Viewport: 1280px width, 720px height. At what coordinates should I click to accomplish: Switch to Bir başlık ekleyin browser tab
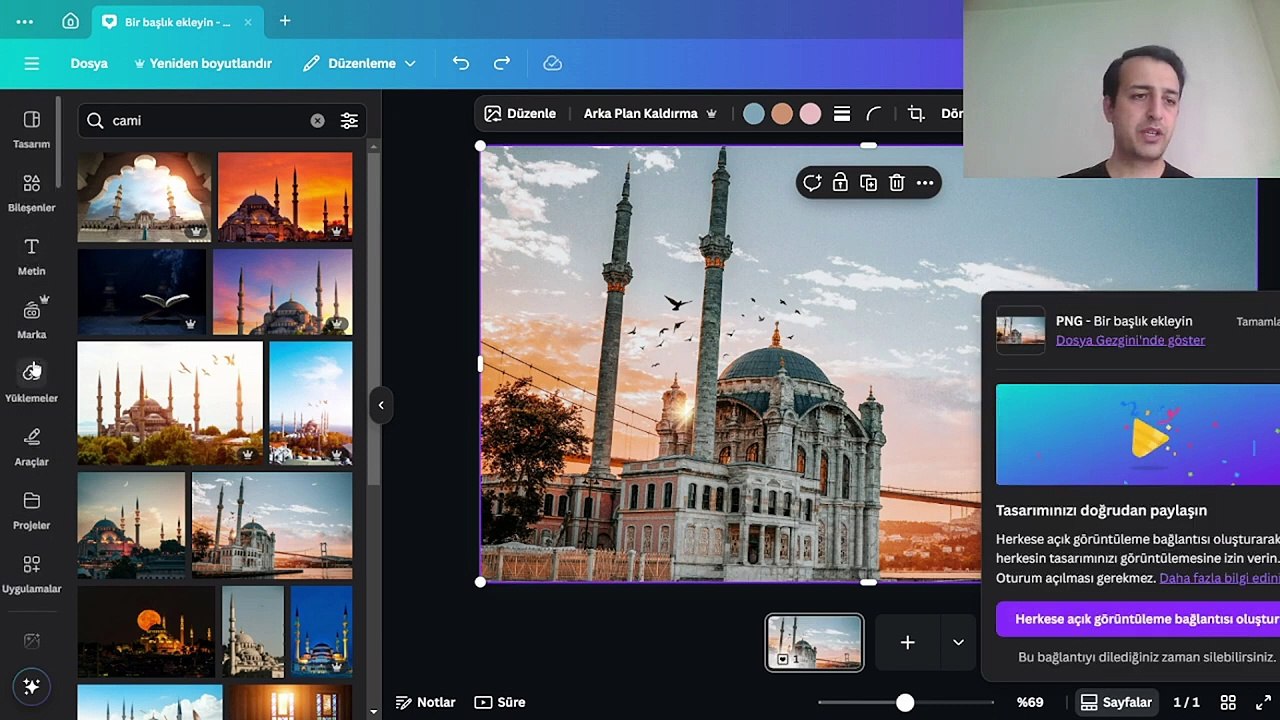pos(177,21)
